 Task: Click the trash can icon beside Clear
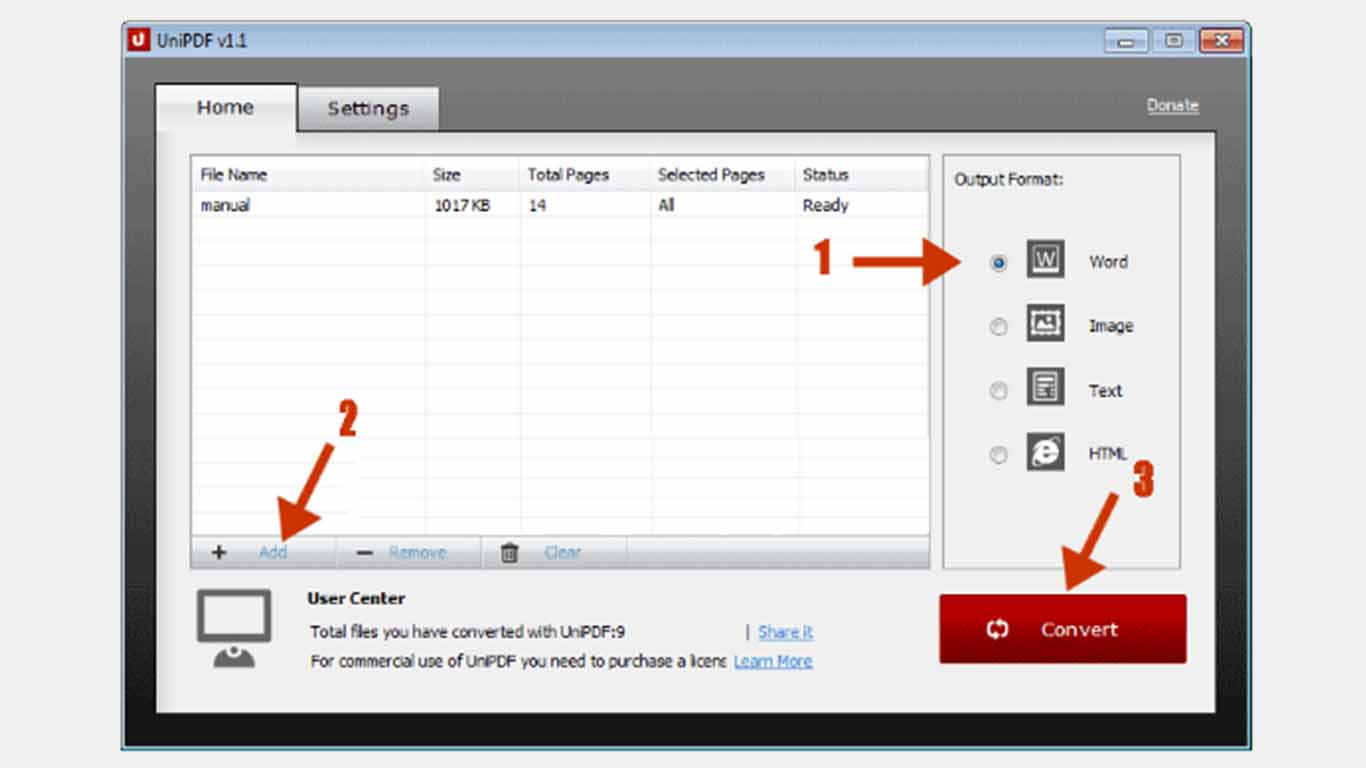click(x=509, y=552)
